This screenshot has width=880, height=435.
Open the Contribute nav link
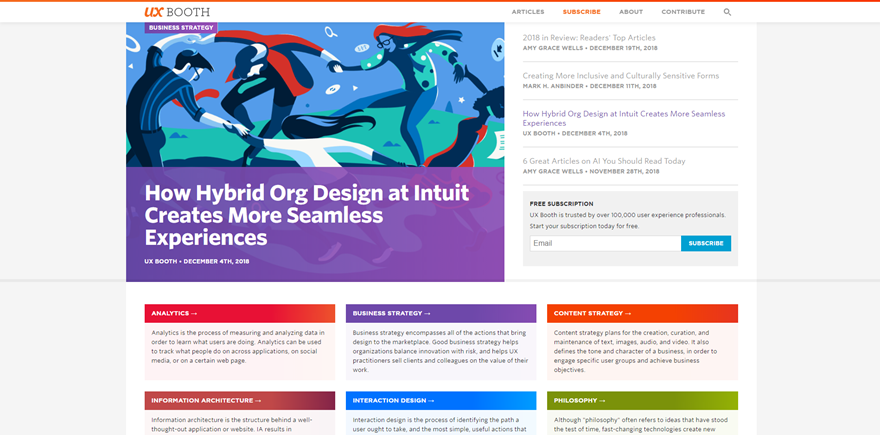683,12
